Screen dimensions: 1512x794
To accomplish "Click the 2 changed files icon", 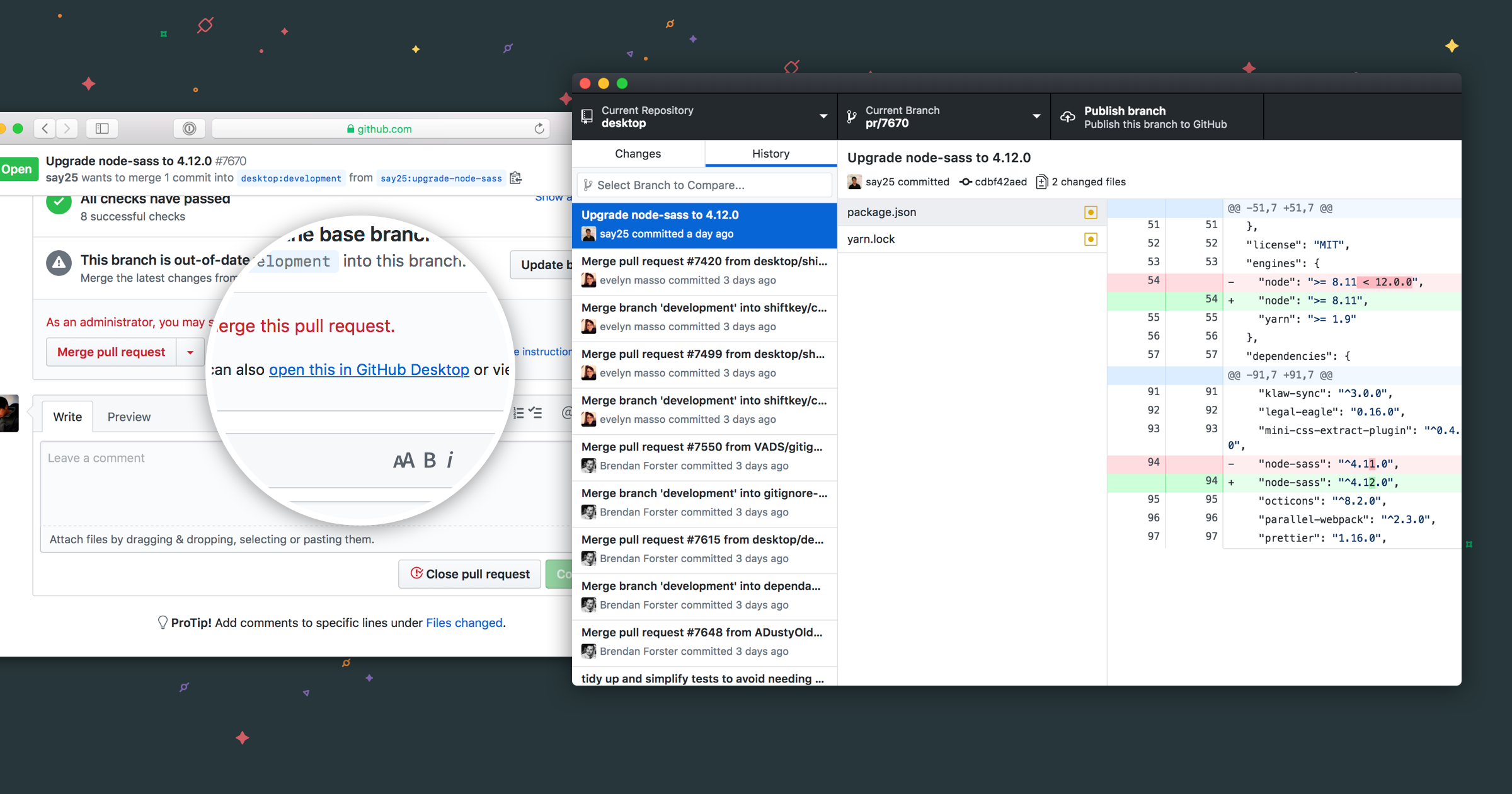I will point(1041,181).
